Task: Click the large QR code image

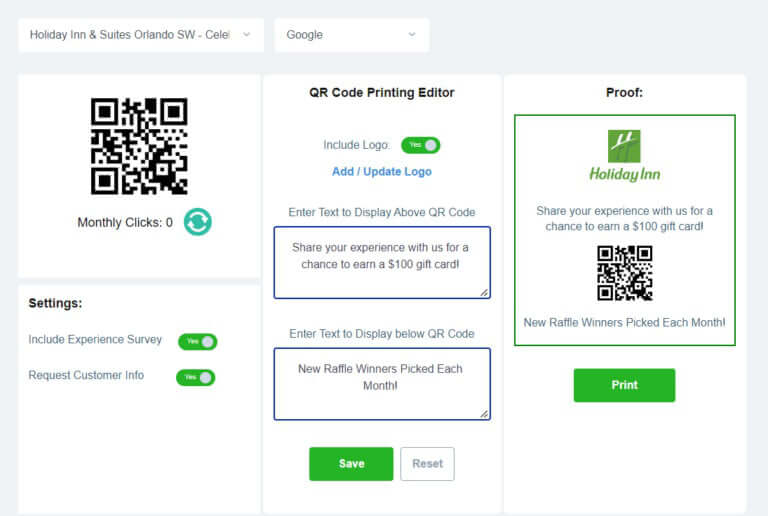Action: point(139,146)
